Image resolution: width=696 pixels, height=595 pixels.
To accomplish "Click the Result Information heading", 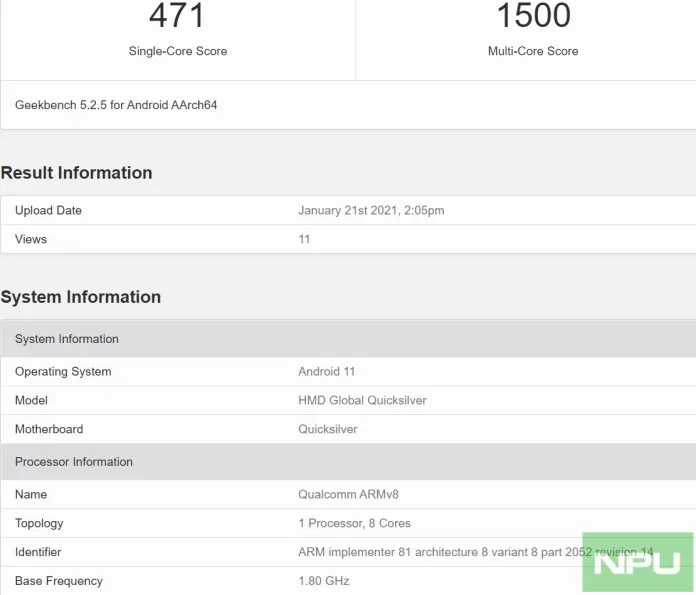I will point(77,173).
